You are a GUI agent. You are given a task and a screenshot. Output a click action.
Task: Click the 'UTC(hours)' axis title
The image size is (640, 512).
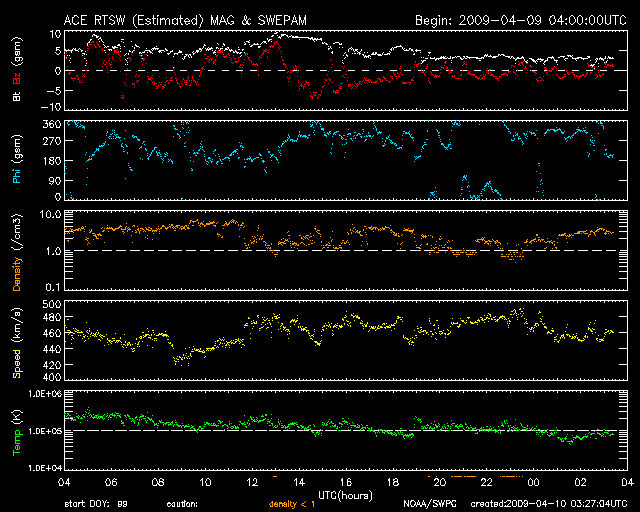(345, 495)
